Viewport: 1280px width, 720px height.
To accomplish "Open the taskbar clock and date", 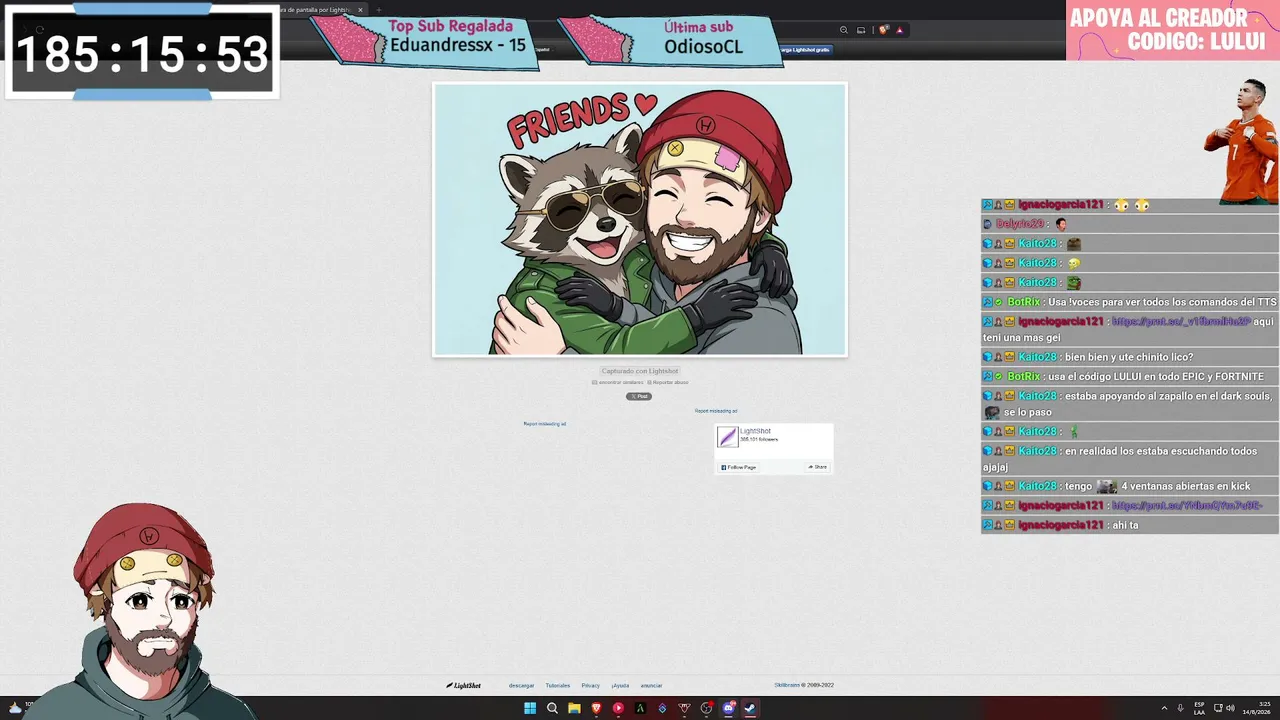I will (1257, 708).
